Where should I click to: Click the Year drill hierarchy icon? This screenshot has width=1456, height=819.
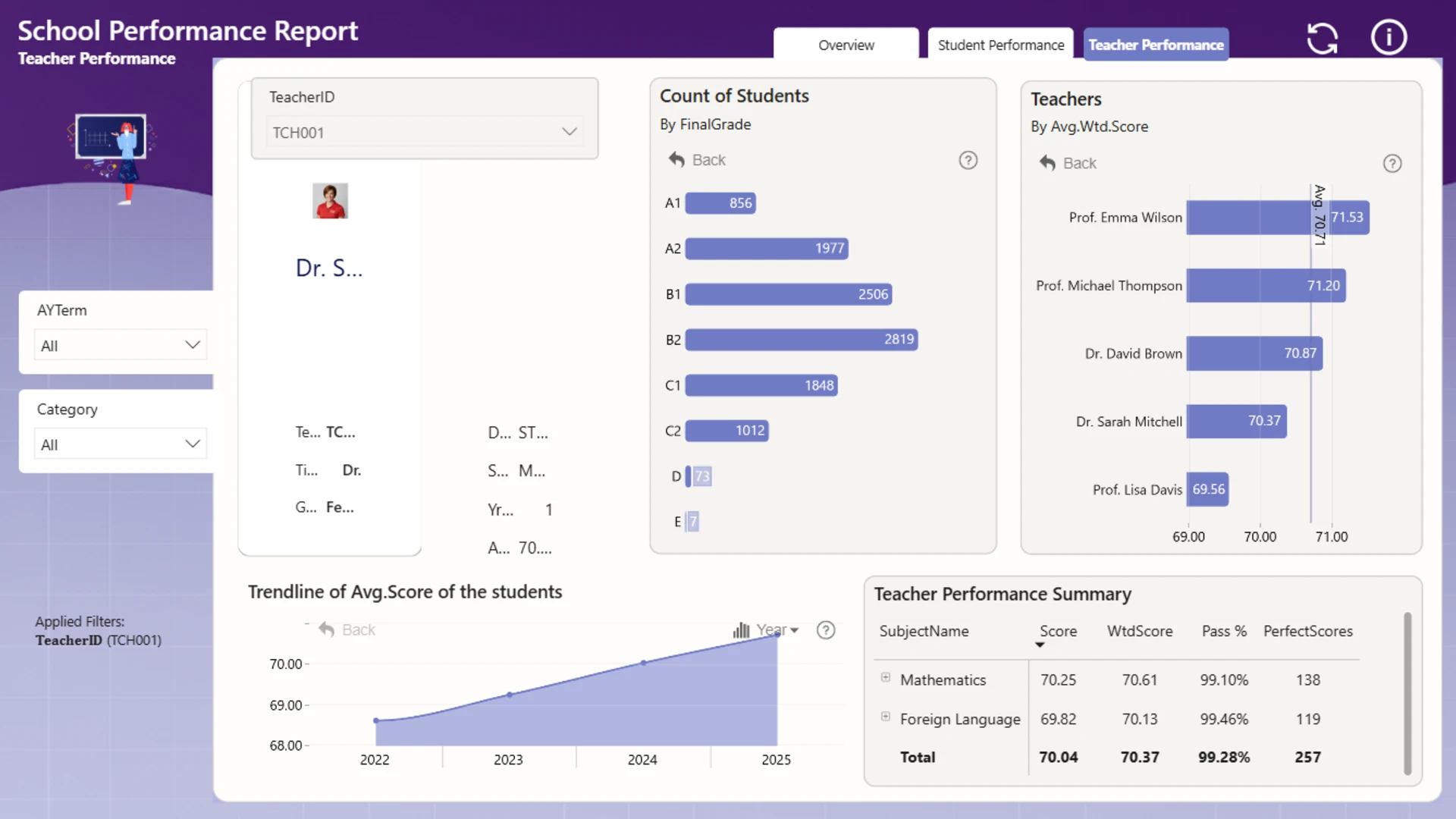(741, 630)
